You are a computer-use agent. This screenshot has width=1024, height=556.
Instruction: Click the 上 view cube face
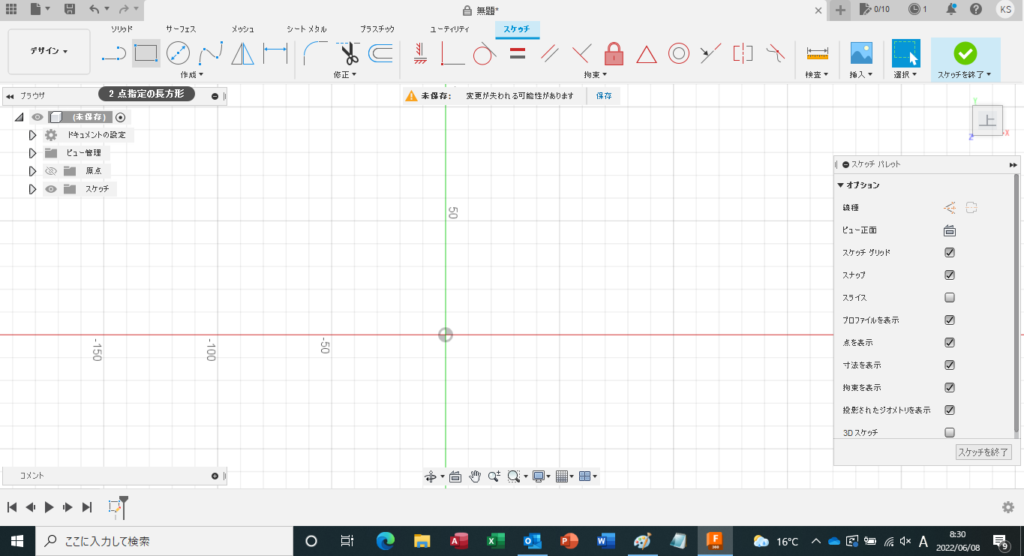(x=987, y=122)
